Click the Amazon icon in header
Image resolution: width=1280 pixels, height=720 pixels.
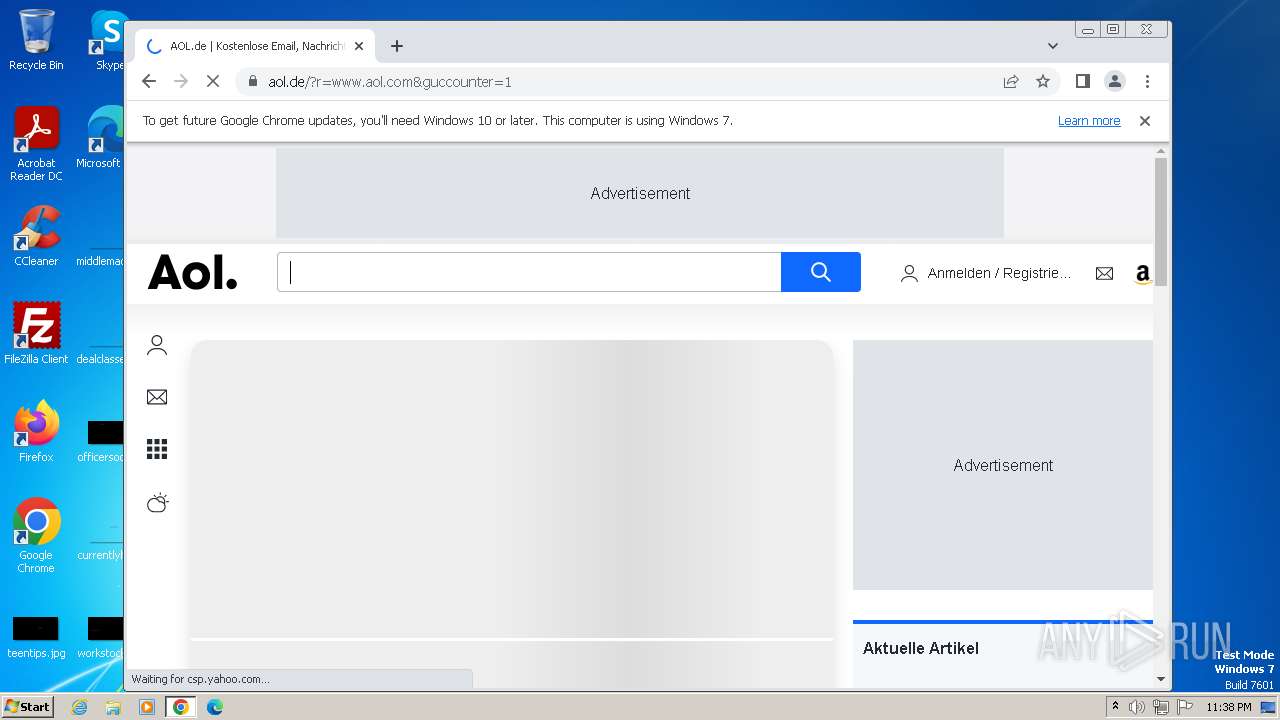(1142, 274)
